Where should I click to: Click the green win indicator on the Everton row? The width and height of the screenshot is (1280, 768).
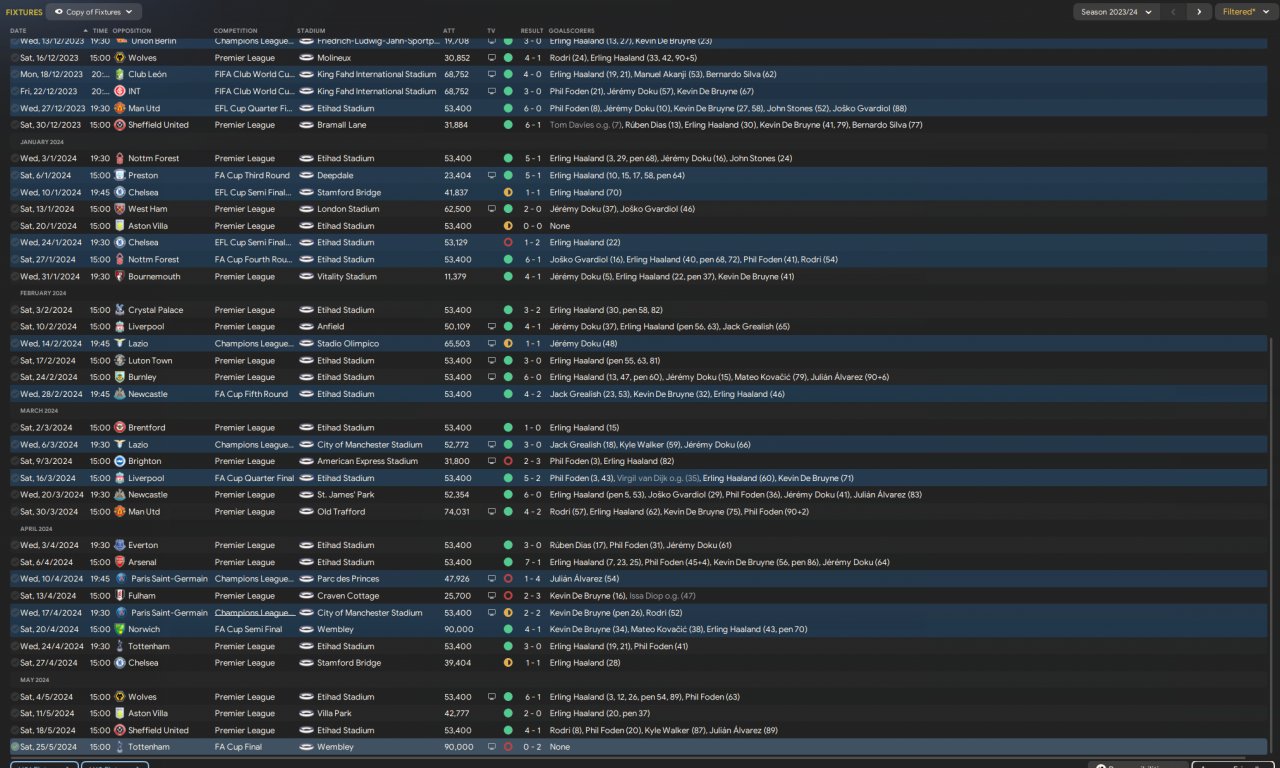coord(508,545)
